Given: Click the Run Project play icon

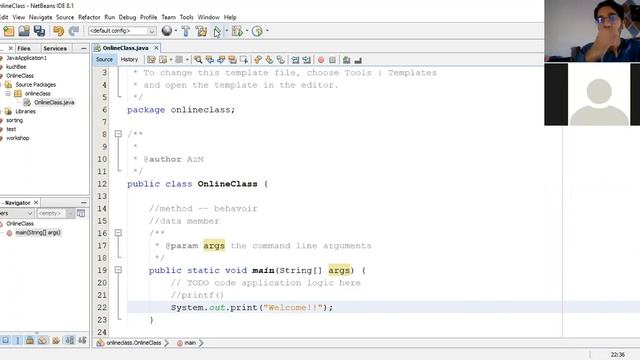Looking at the screenshot, I should pyautogui.click(x=217, y=31).
